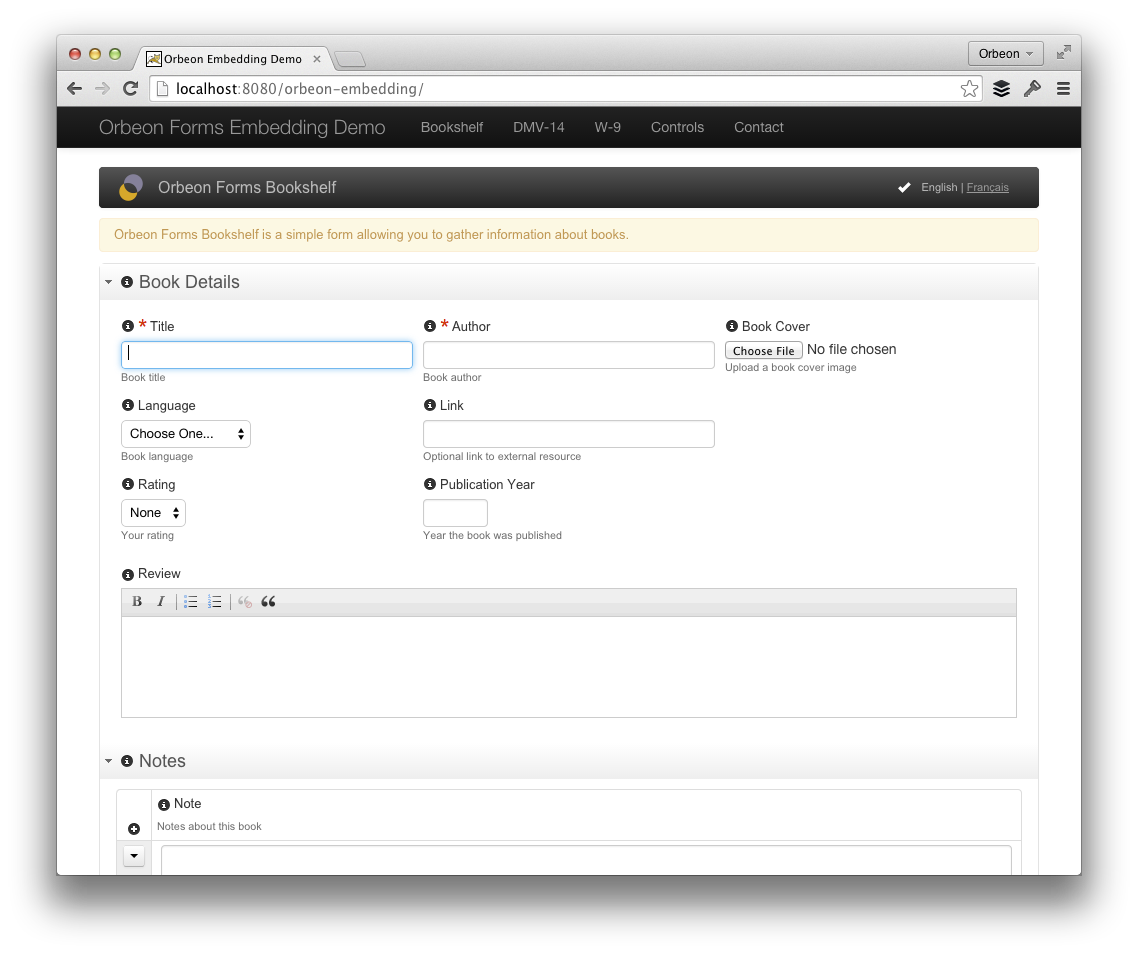This screenshot has width=1138, height=954.
Task: Switch language to Français
Action: pos(987,187)
